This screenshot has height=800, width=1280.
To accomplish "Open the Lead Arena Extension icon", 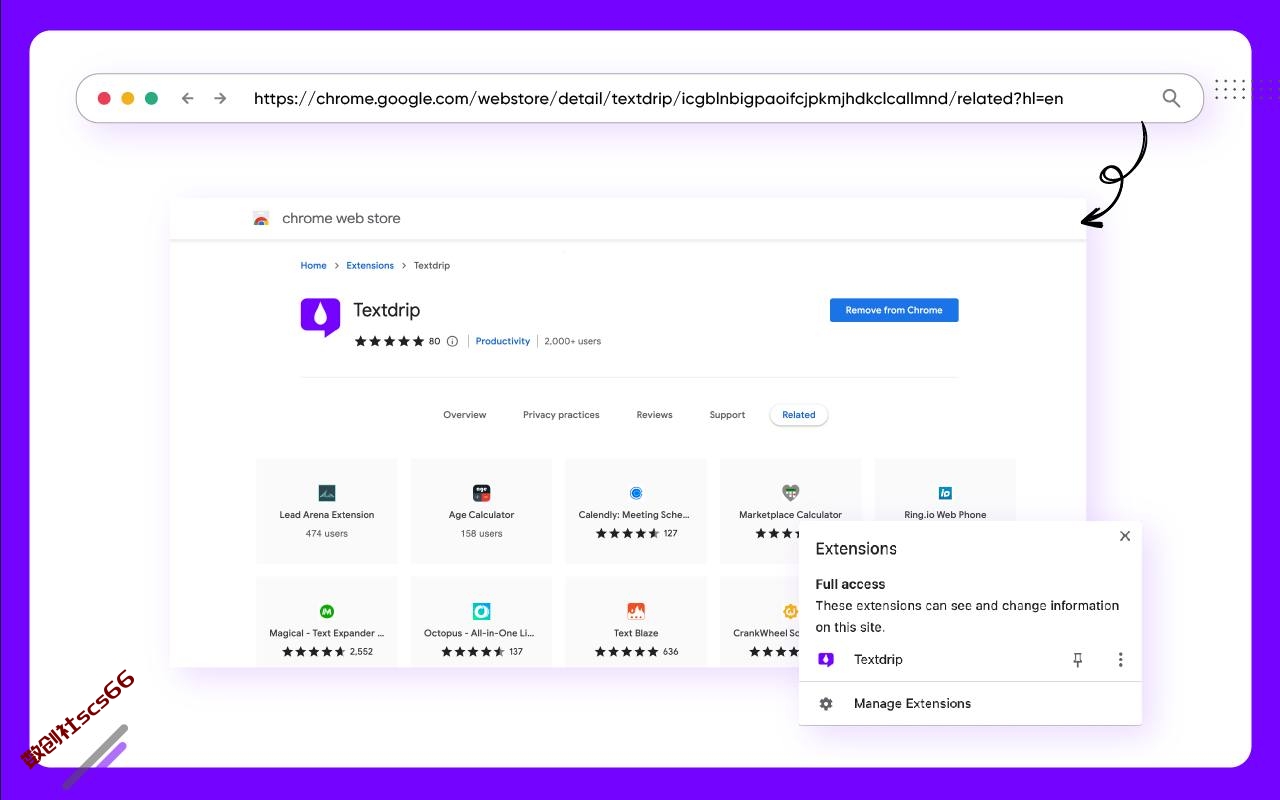I will [327, 493].
